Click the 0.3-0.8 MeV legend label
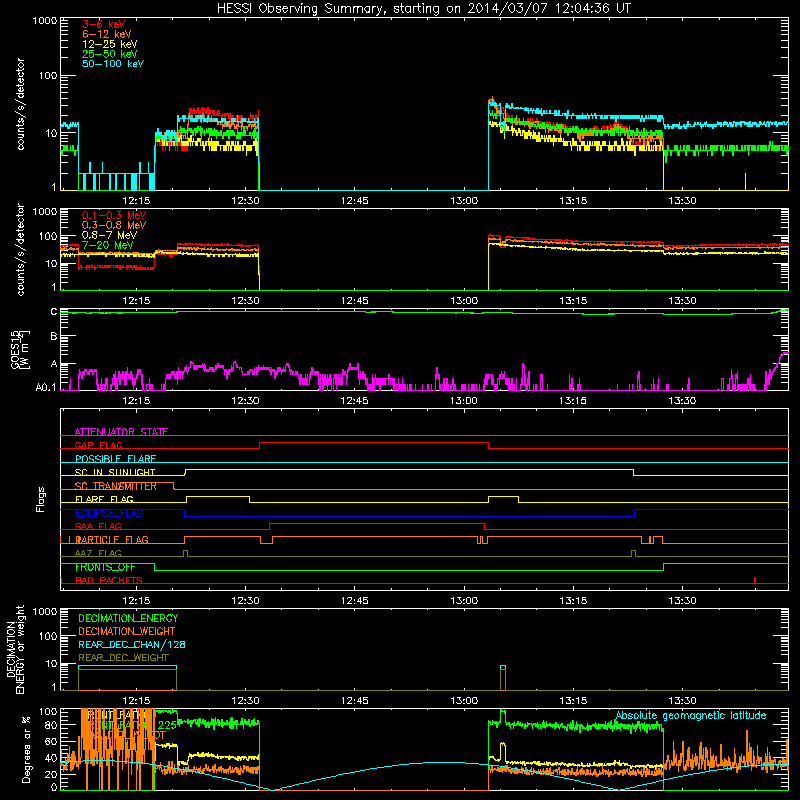The image size is (800, 800). (x=114, y=225)
